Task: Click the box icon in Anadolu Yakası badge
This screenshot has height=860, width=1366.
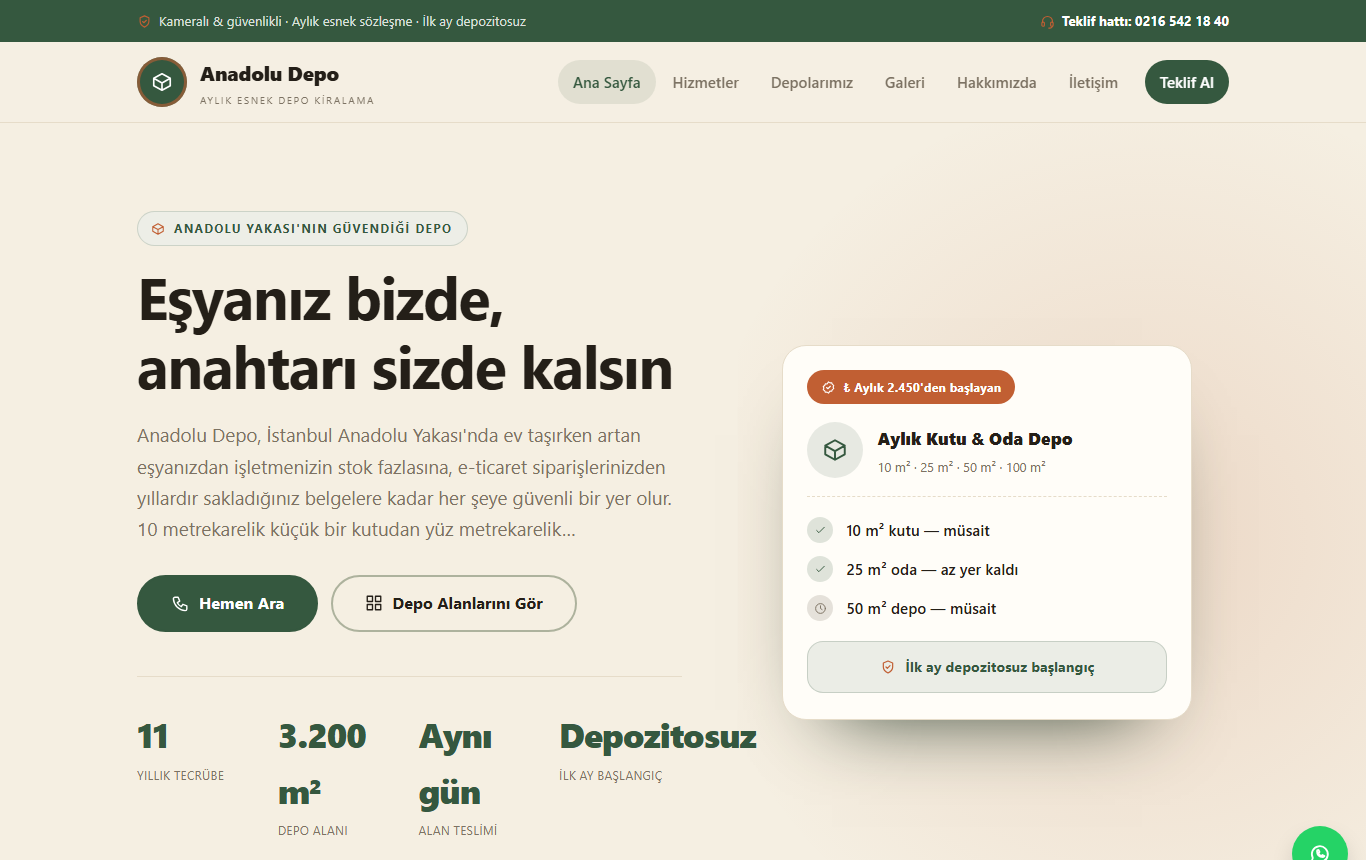Action: pyautogui.click(x=158, y=229)
